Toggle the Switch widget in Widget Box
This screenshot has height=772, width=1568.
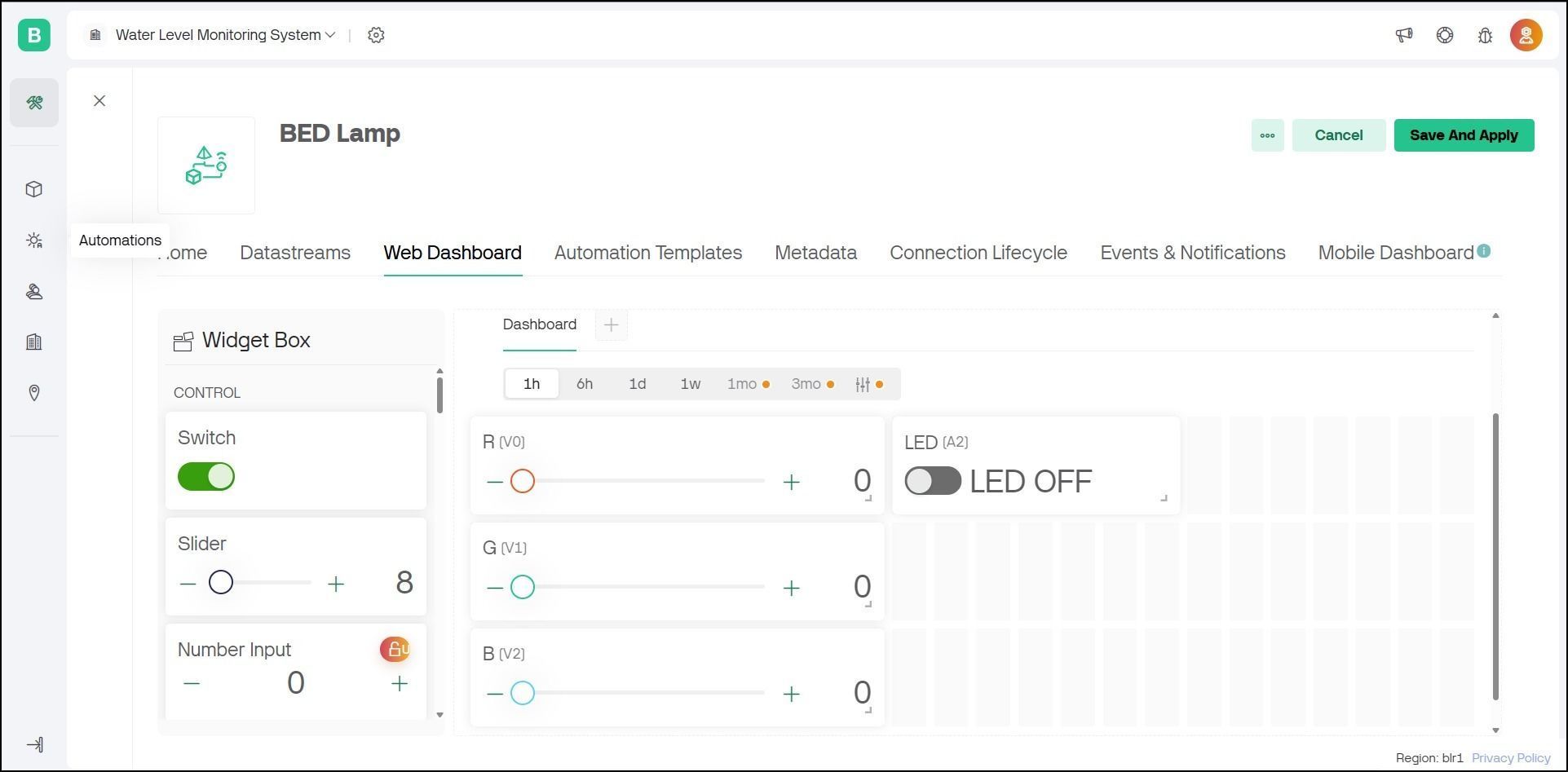206,477
